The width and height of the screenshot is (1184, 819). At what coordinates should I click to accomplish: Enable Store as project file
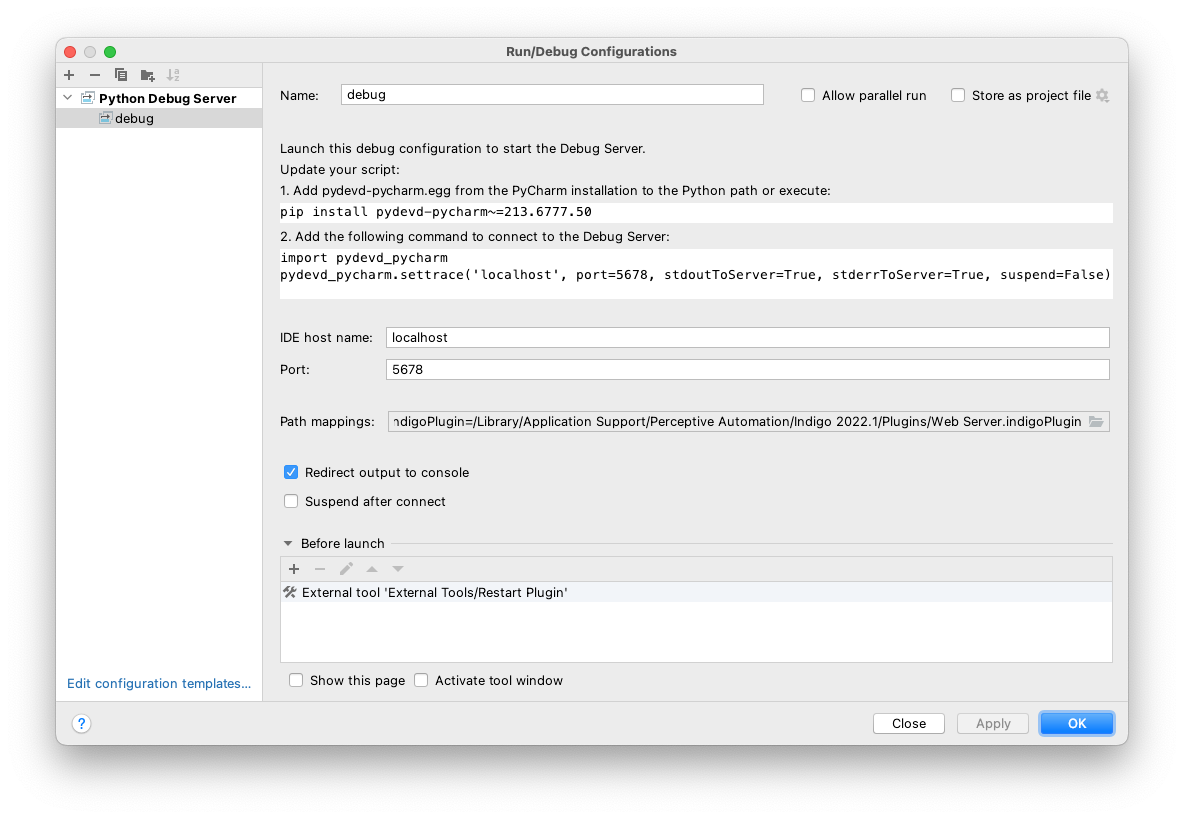[957, 95]
